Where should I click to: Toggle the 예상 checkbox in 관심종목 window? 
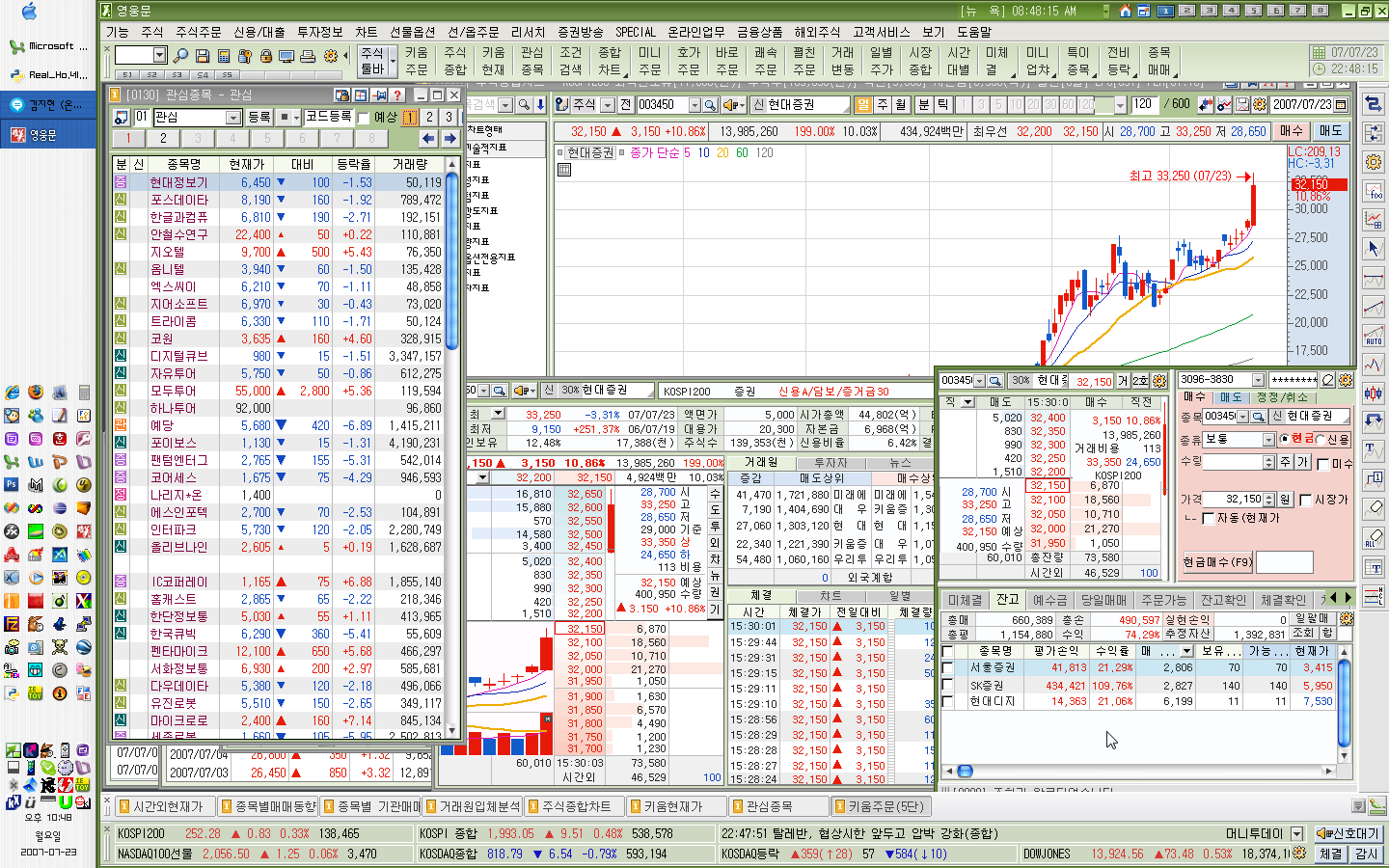(364, 118)
